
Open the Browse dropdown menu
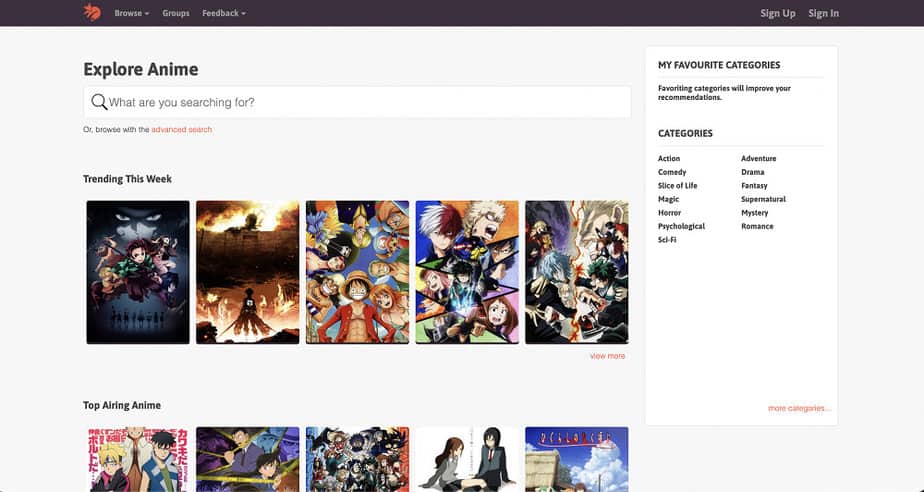[131, 13]
